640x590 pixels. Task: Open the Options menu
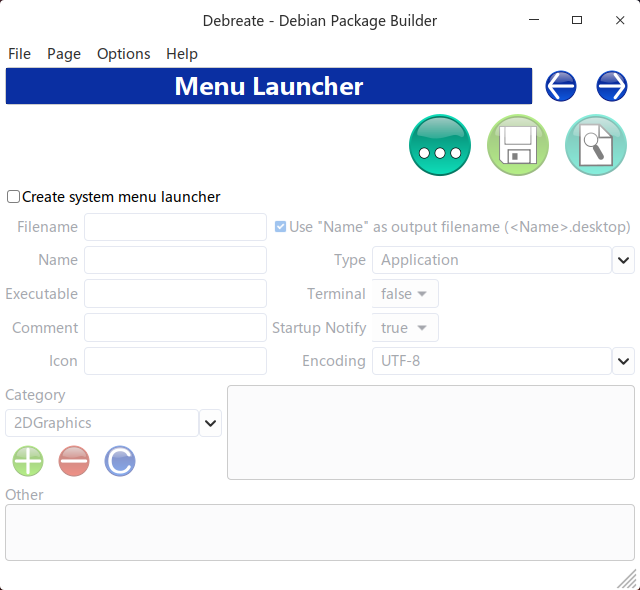(x=124, y=54)
